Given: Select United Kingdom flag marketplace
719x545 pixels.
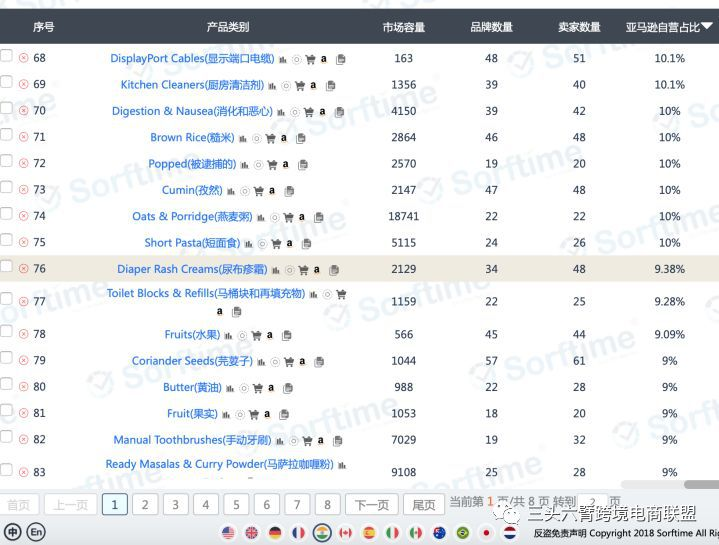Looking at the screenshot, I should 251,533.
